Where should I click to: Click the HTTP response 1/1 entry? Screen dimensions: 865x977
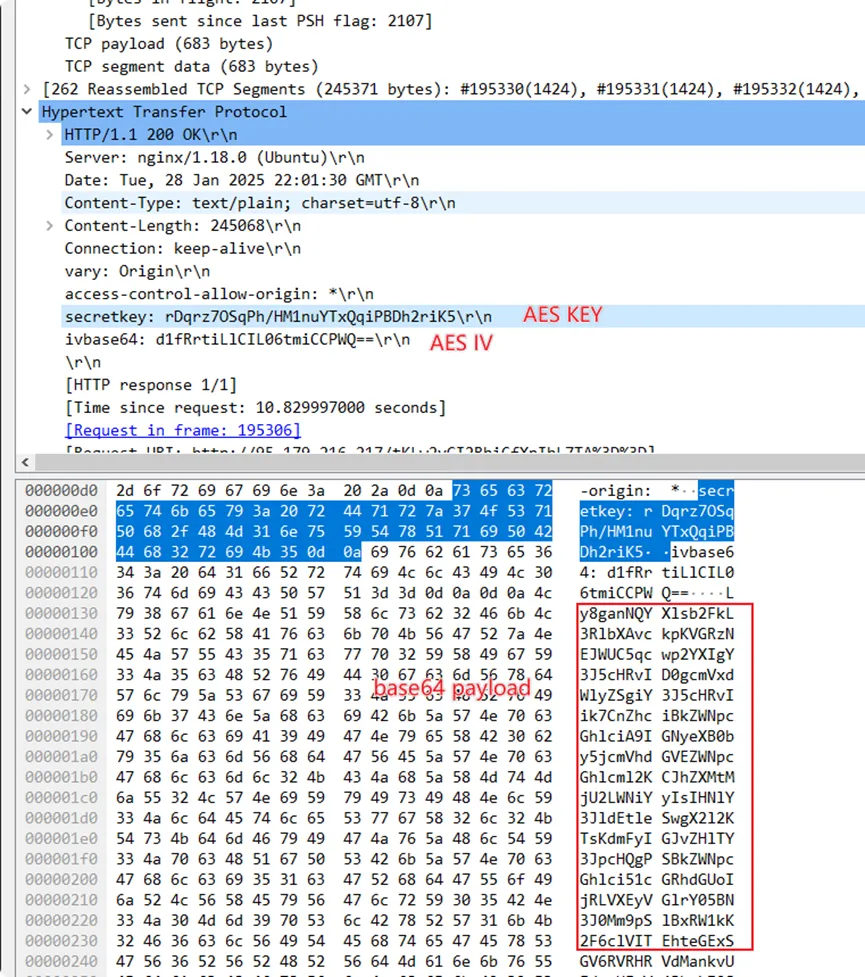tap(150, 385)
